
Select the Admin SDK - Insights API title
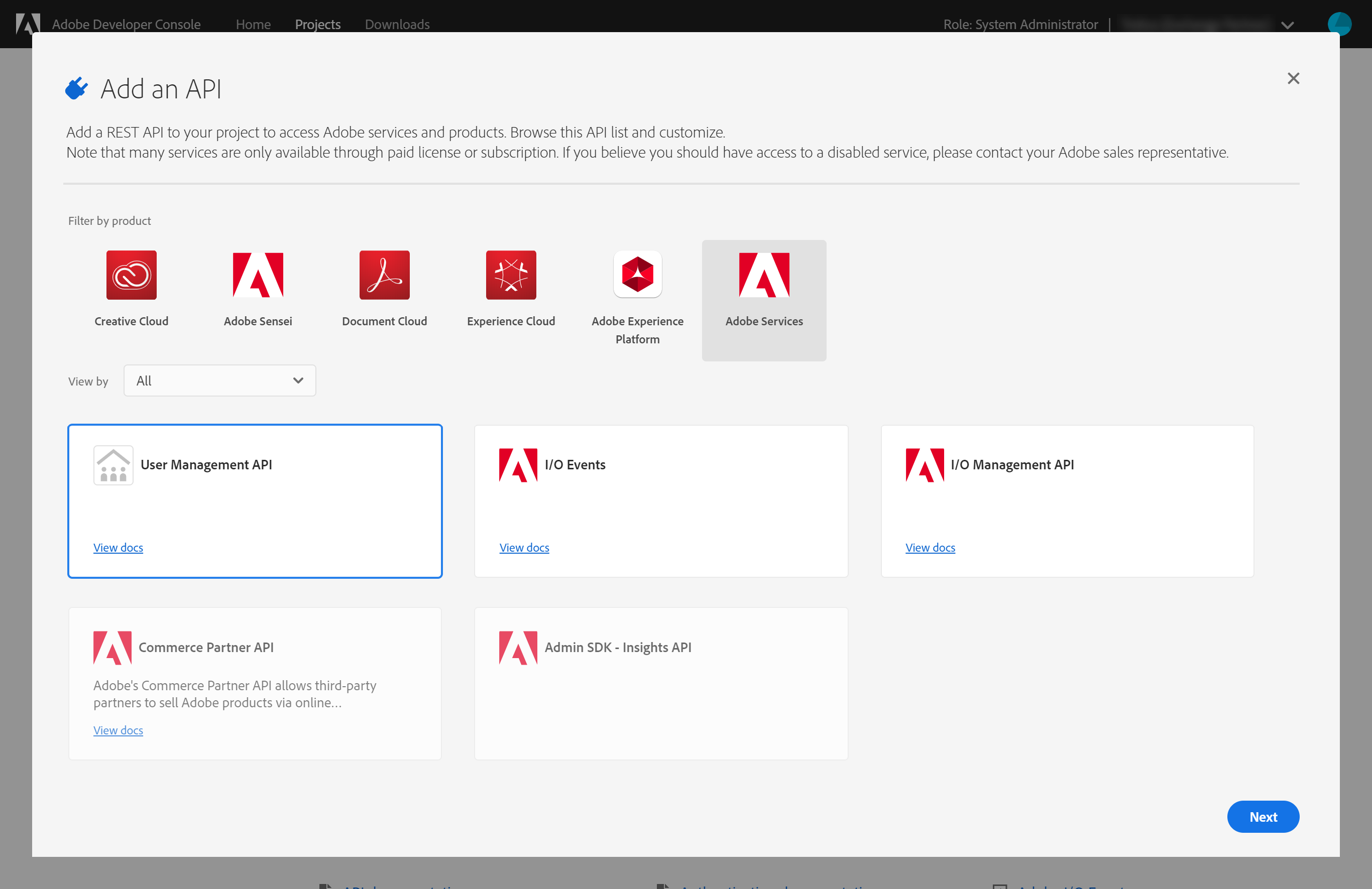click(x=618, y=647)
